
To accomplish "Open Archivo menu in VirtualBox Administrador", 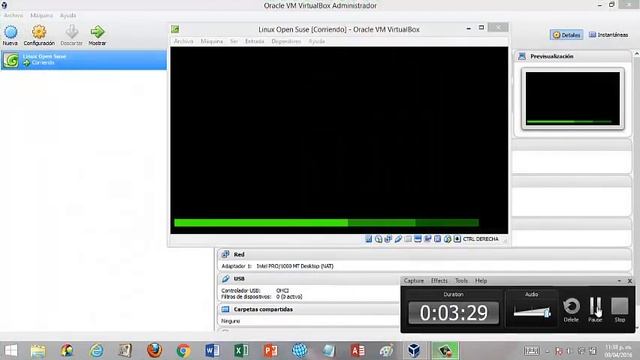I will click(13, 15).
